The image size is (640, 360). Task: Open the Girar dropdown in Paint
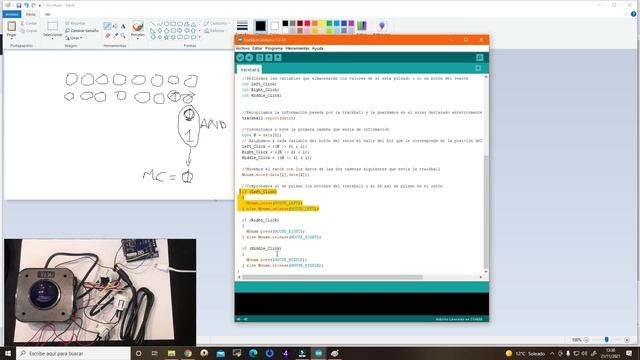74,38
